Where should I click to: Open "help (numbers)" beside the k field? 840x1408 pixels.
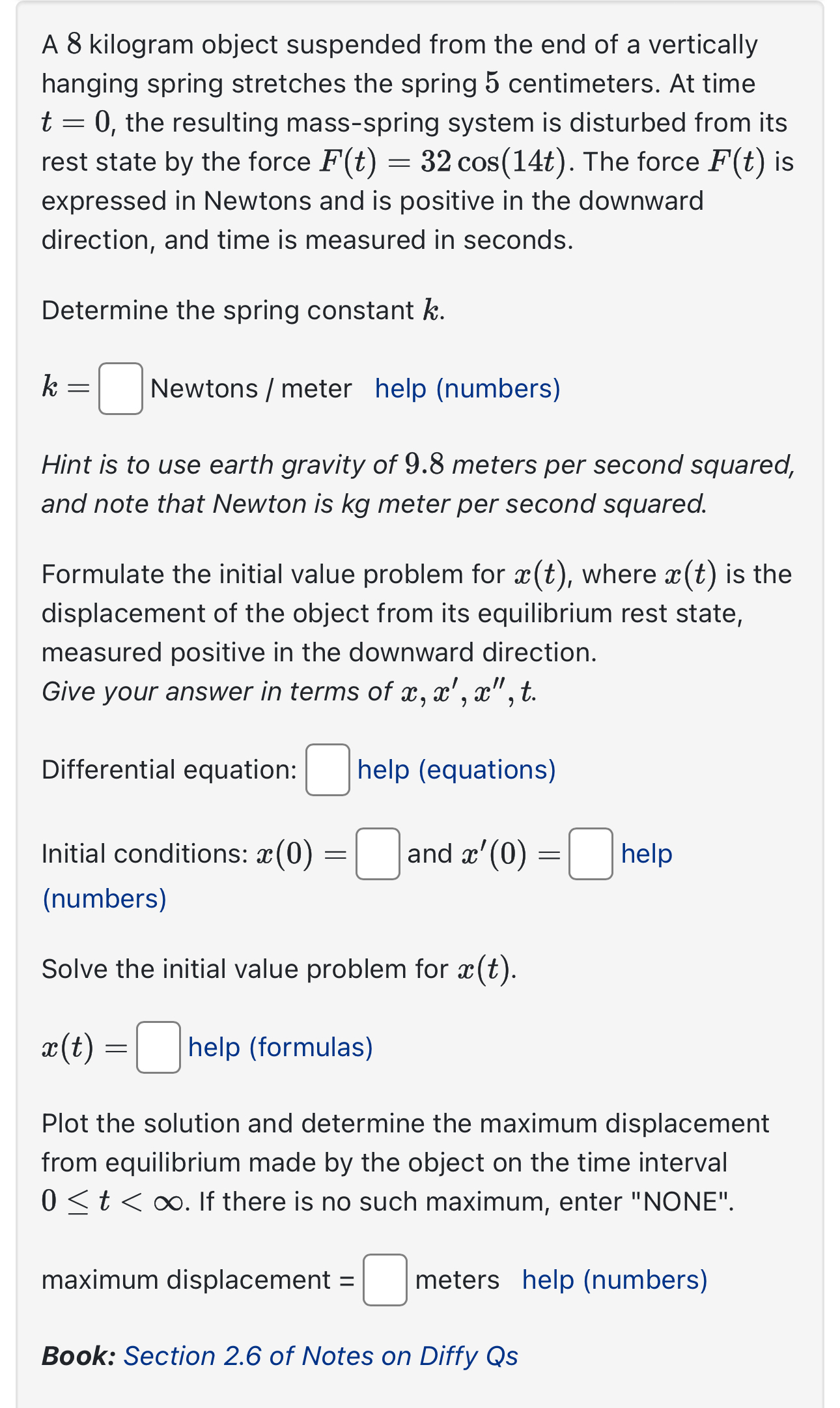coord(466,389)
